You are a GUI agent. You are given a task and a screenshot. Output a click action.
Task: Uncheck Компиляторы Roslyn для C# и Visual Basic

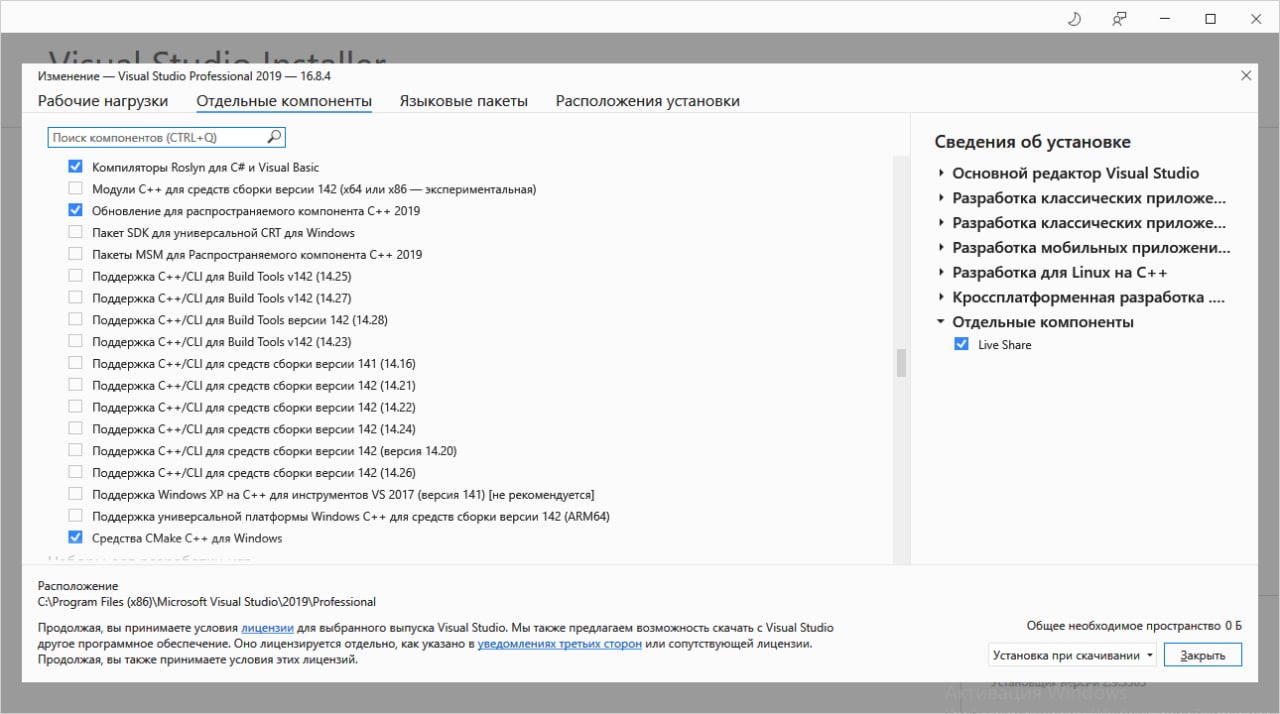pyautogui.click(x=75, y=167)
